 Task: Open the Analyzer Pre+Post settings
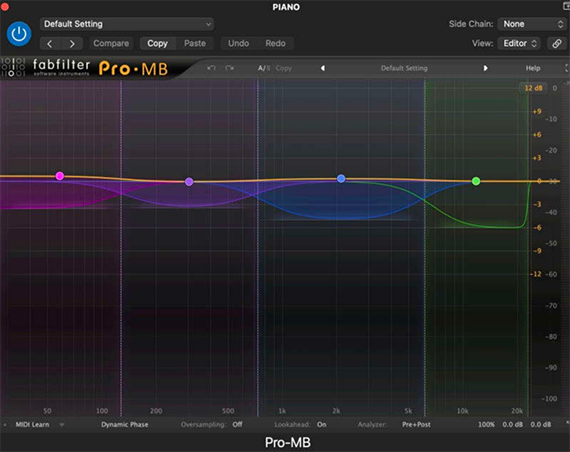coord(416,424)
